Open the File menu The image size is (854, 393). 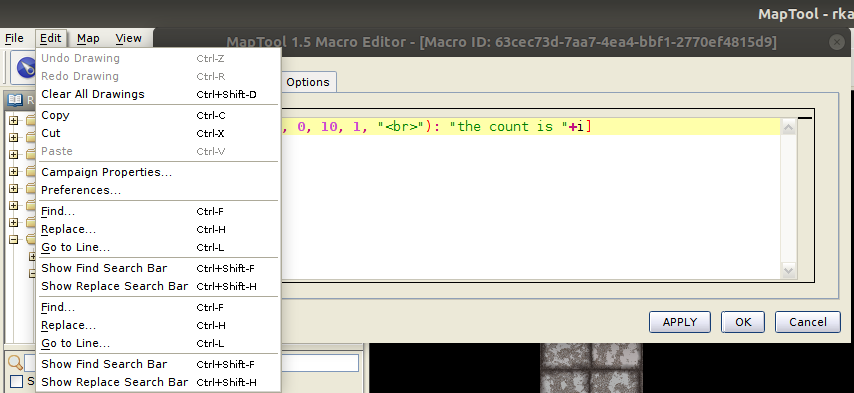pos(14,38)
